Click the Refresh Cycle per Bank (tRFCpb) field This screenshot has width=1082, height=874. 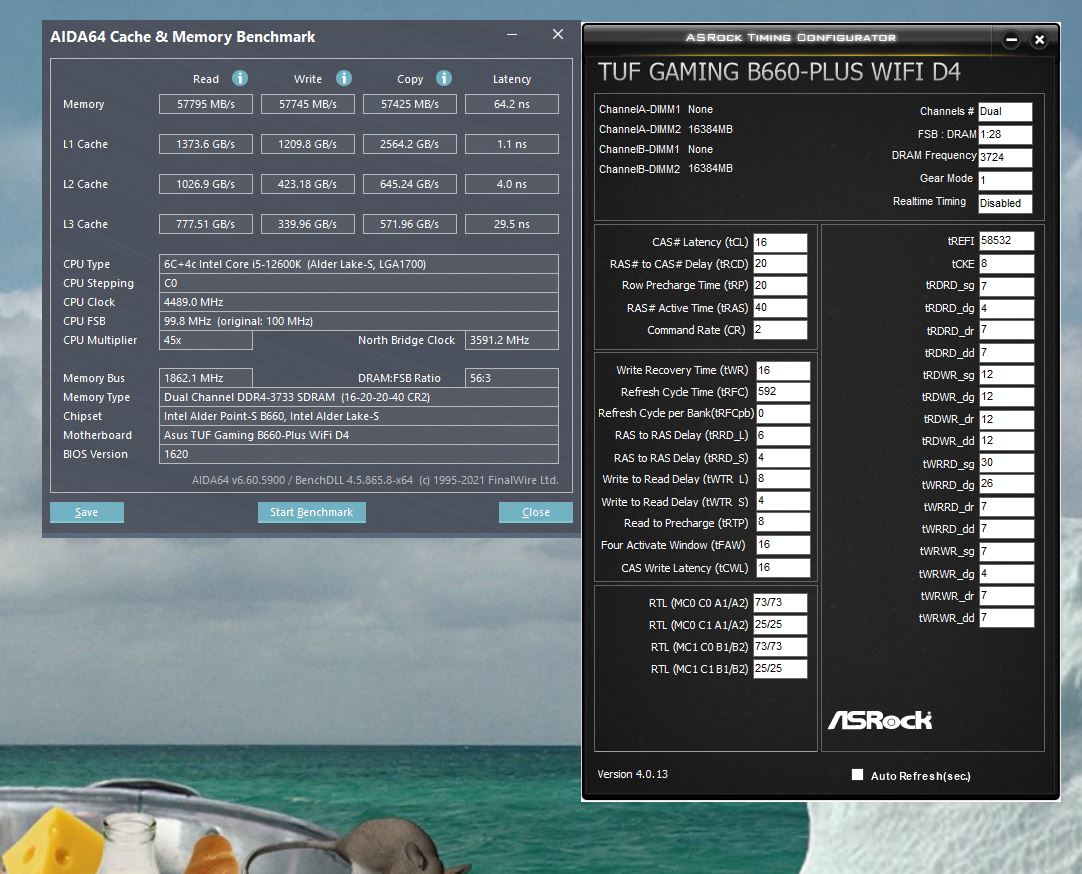click(x=783, y=414)
